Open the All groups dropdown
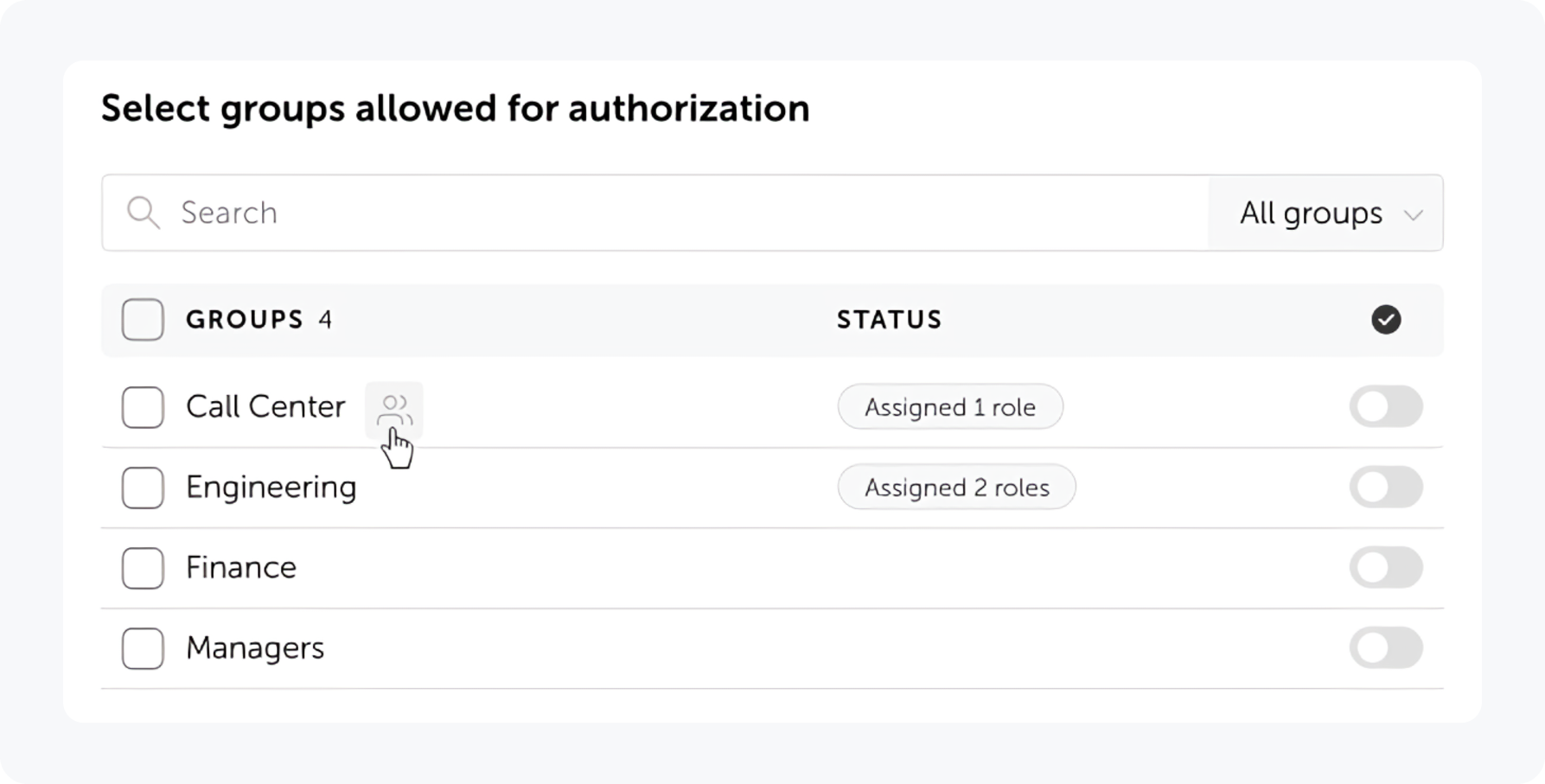This screenshot has height=784, width=1545. 1311,214
